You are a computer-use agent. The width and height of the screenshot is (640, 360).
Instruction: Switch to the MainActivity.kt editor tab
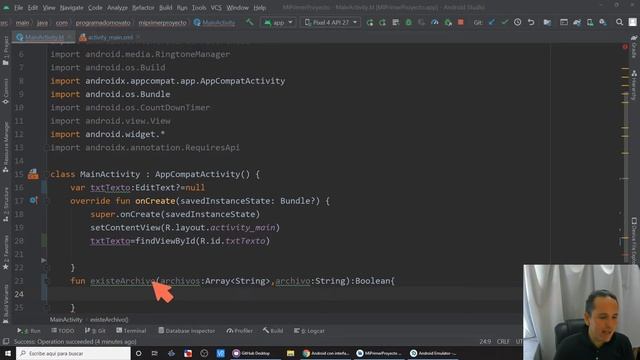point(44,37)
